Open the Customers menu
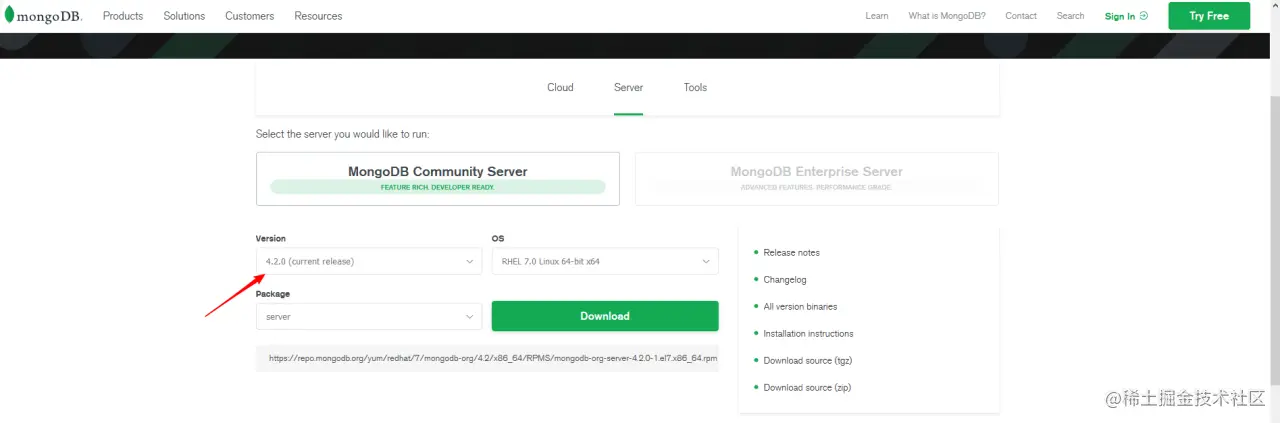The width and height of the screenshot is (1280, 423). point(250,16)
